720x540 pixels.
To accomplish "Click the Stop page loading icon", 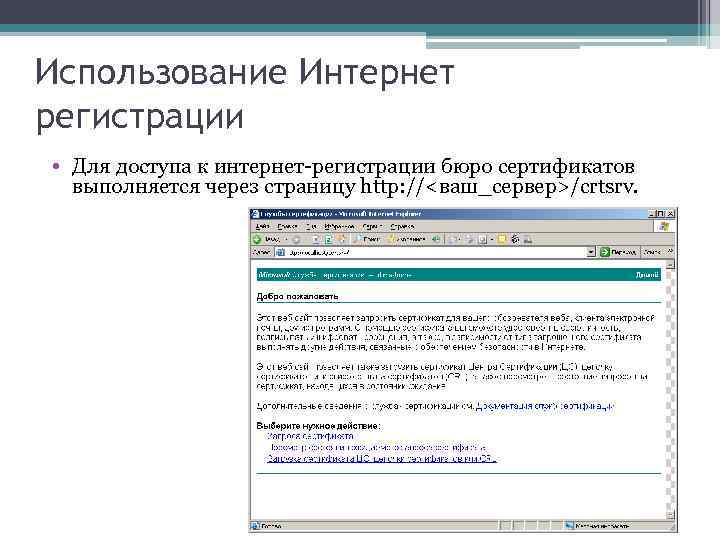I will coord(316,239).
